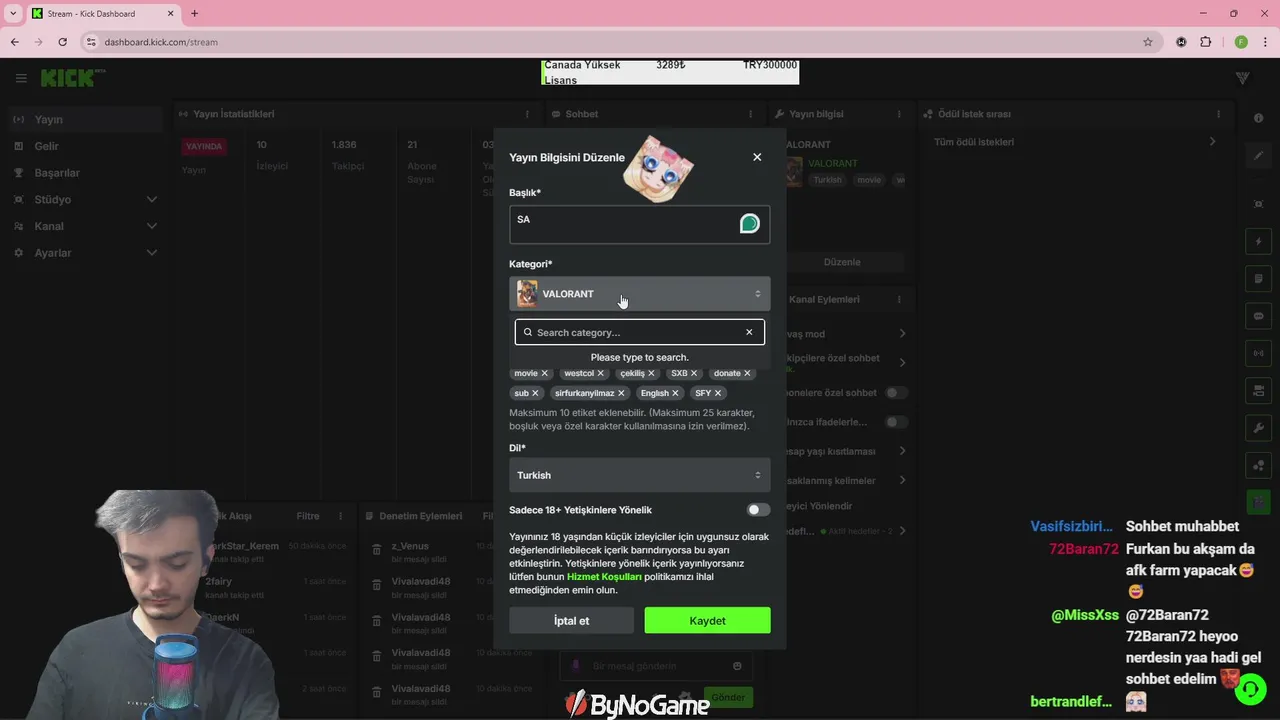Open the Kick hamburger menu

pyautogui.click(x=21, y=78)
